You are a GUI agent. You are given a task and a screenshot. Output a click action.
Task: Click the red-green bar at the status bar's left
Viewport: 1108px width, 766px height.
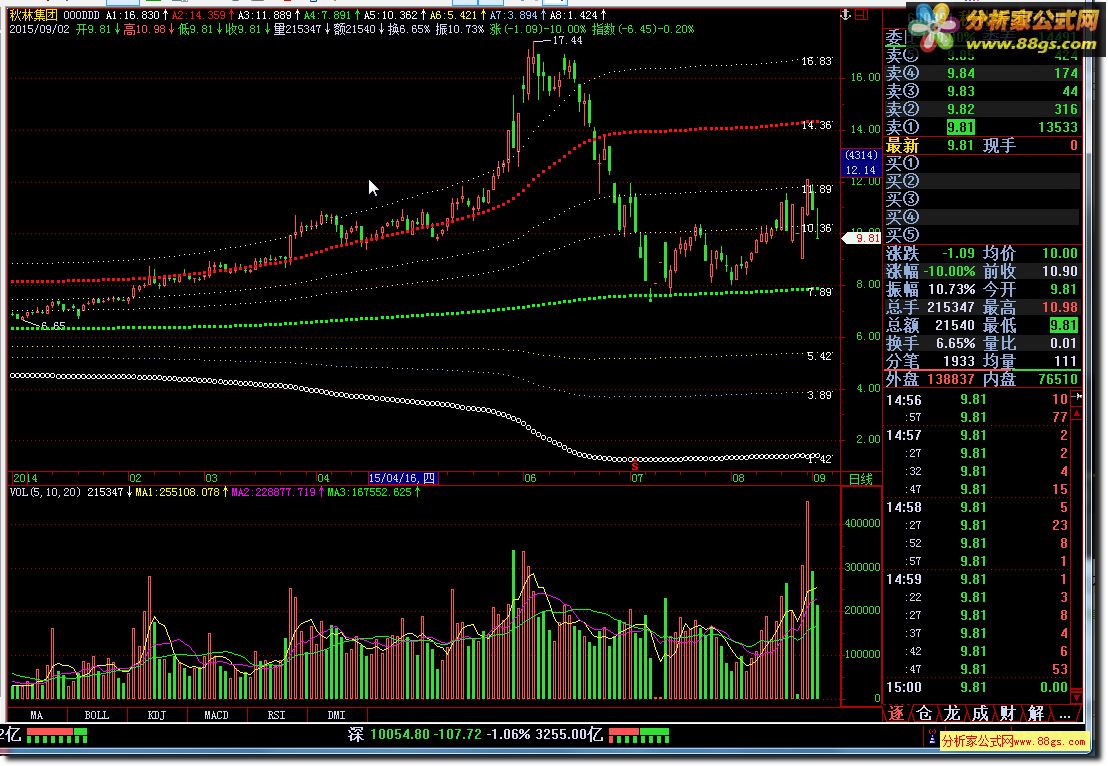pos(57,736)
